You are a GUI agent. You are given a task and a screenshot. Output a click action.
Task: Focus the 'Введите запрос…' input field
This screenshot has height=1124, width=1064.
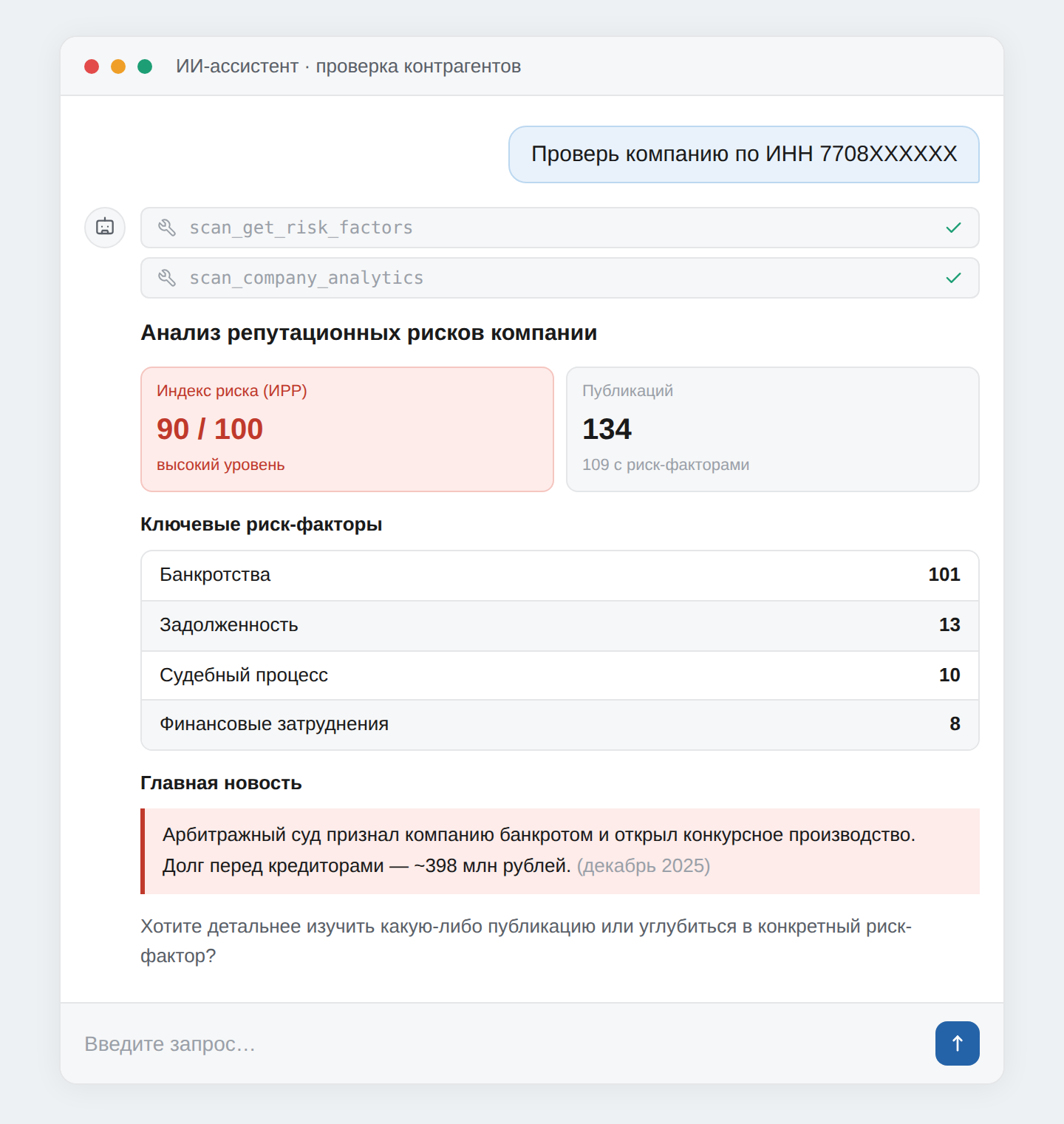[502, 1043]
